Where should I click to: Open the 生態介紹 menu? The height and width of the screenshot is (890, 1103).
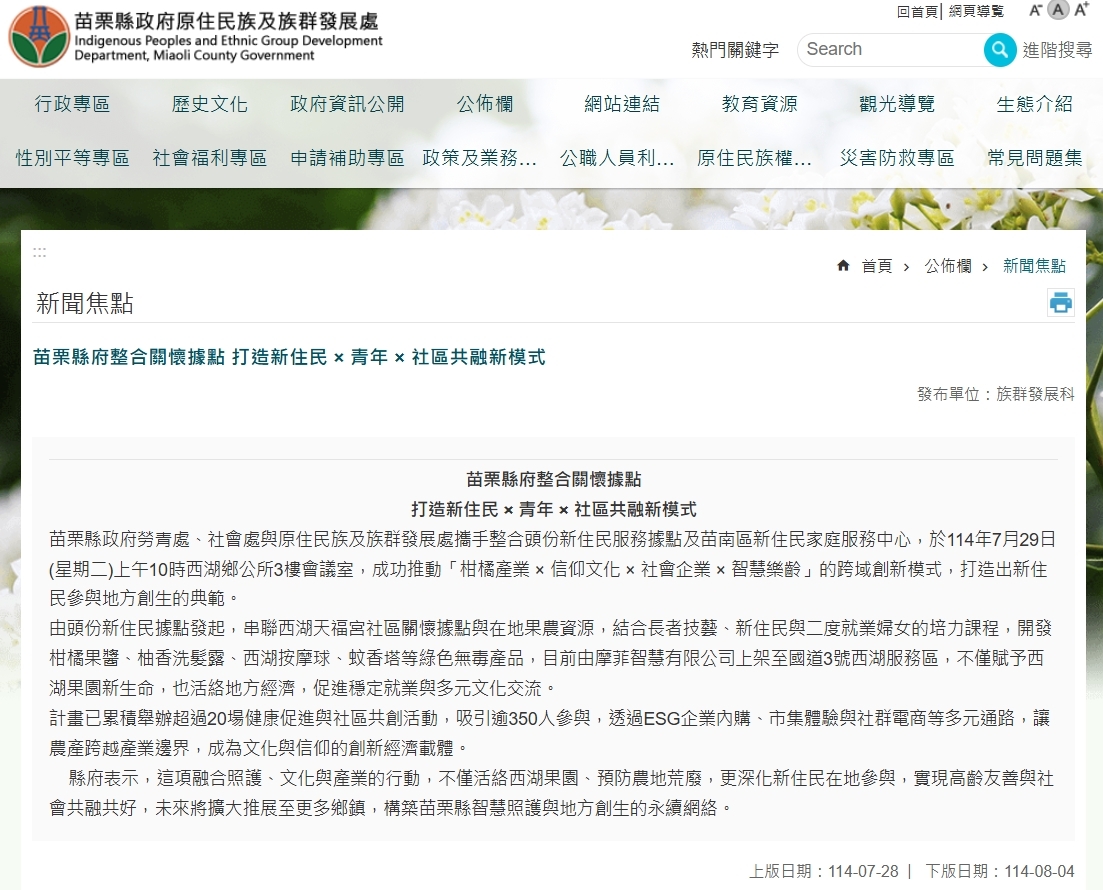point(1035,104)
